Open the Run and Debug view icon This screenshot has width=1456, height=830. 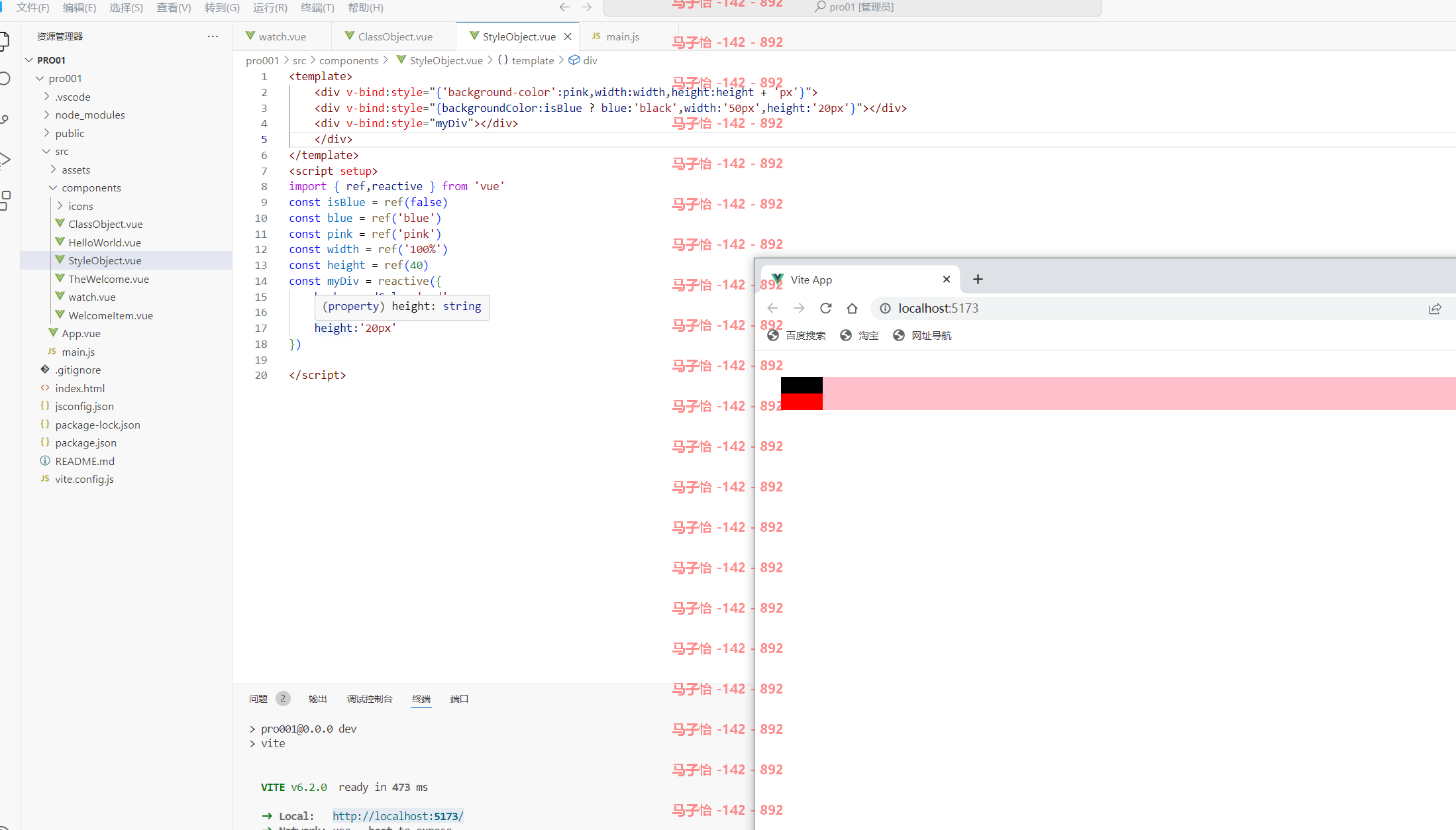5,159
